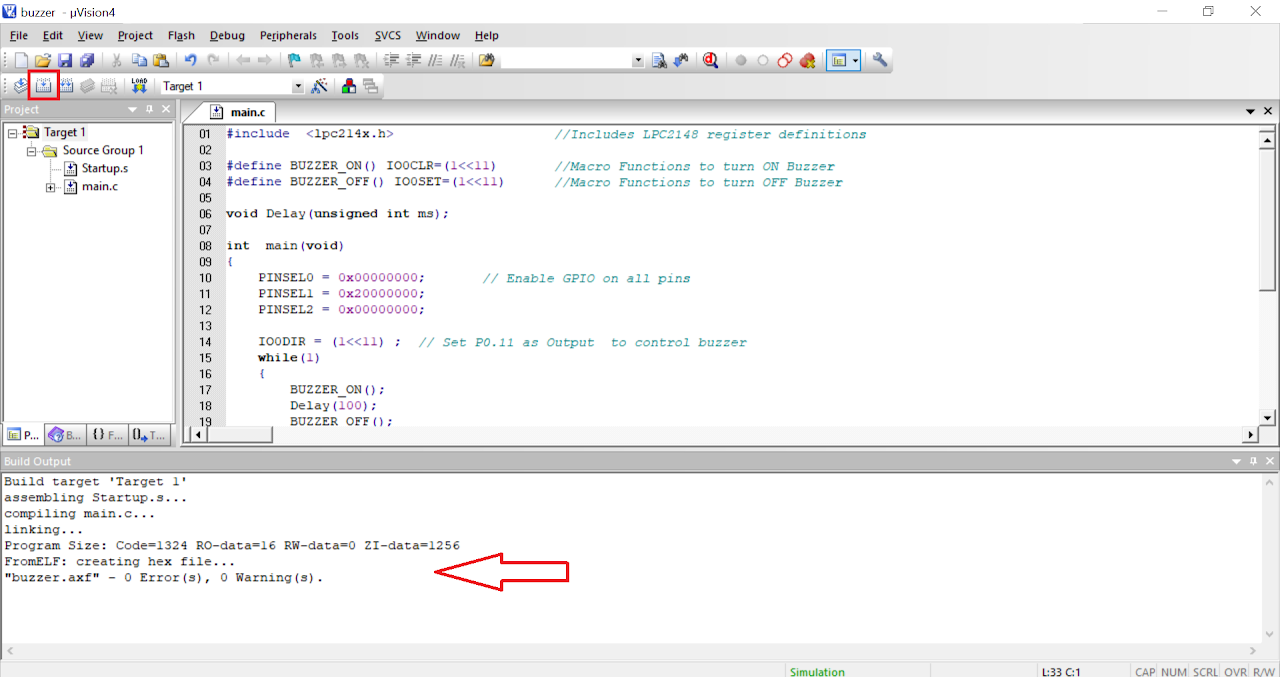The height and width of the screenshot is (677, 1280).
Task: Click the Find in Files search field
Action: click(566, 60)
